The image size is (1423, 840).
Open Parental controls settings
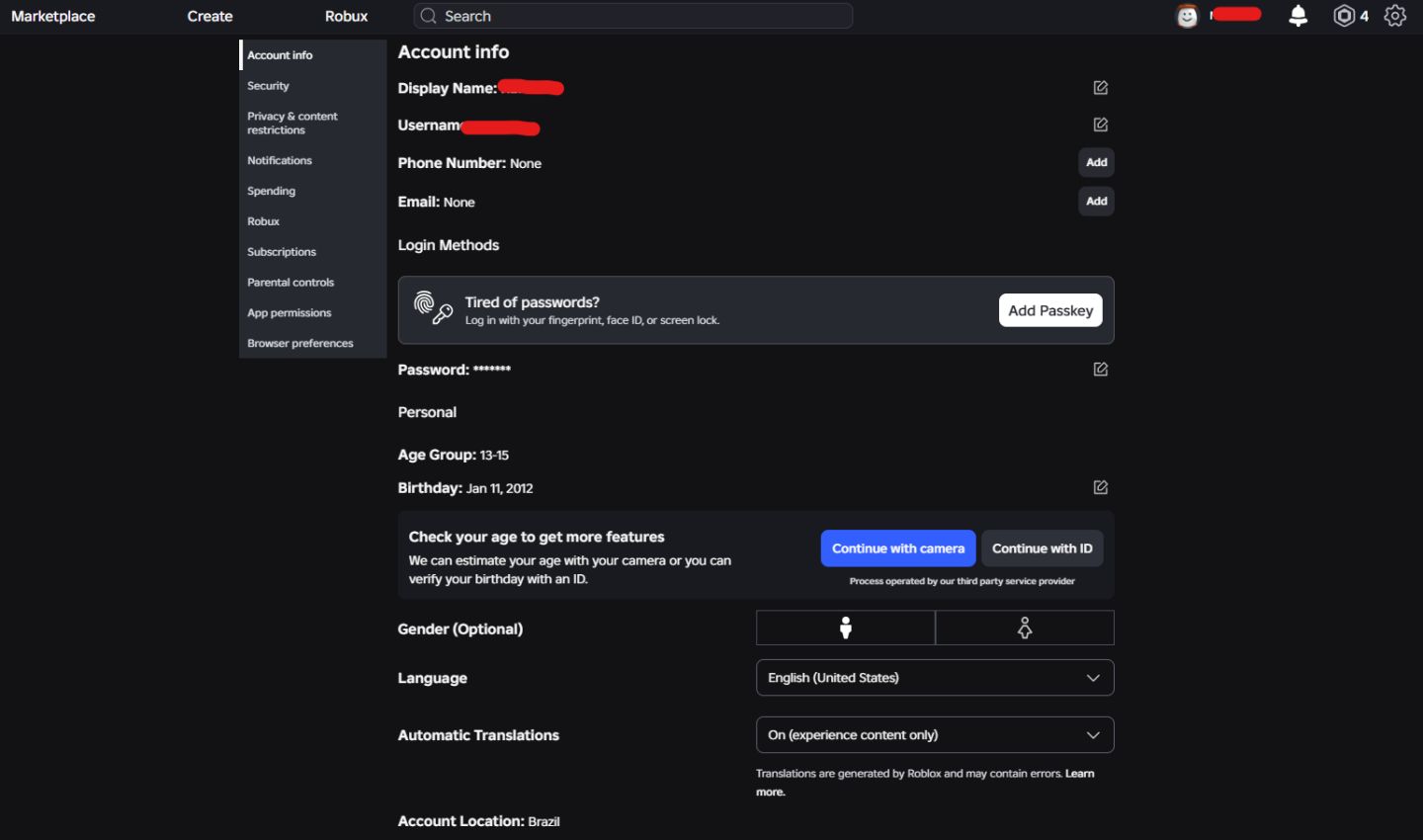pos(312,283)
